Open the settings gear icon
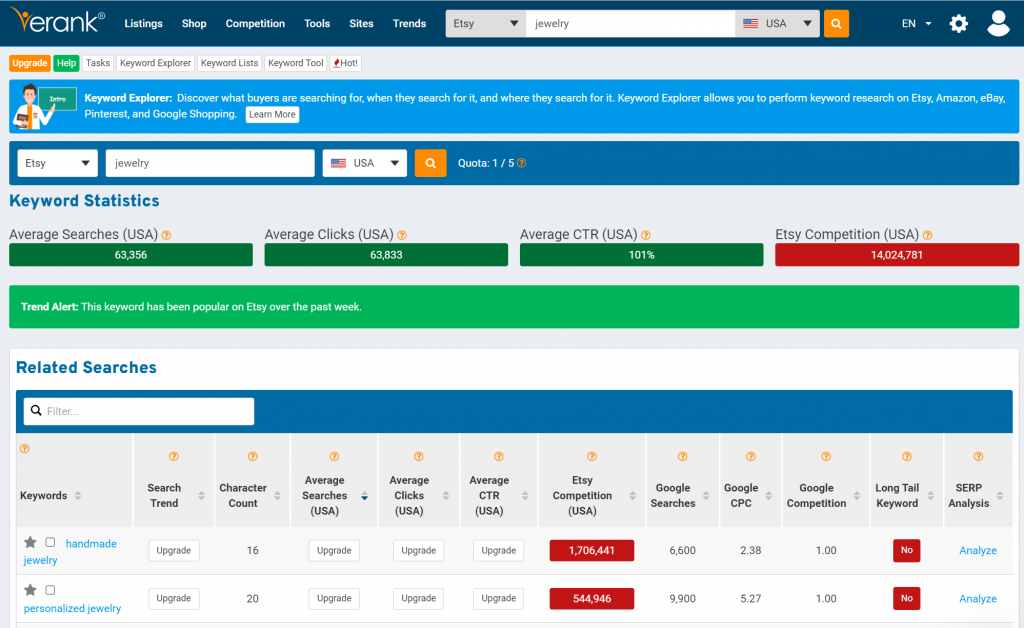1024x628 pixels. click(x=958, y=24)
